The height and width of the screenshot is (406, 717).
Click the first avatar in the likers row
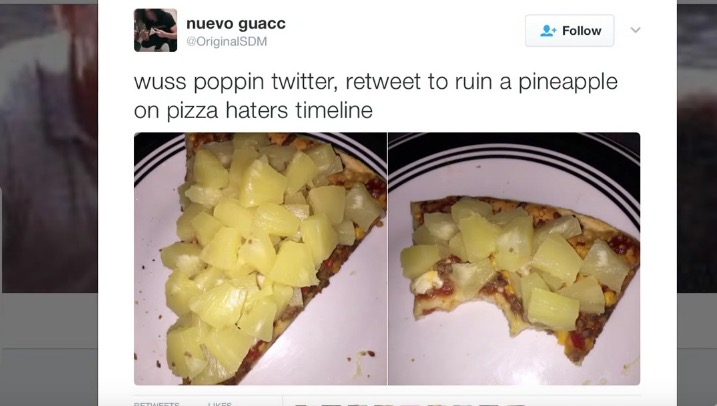(x=301, y=405)
